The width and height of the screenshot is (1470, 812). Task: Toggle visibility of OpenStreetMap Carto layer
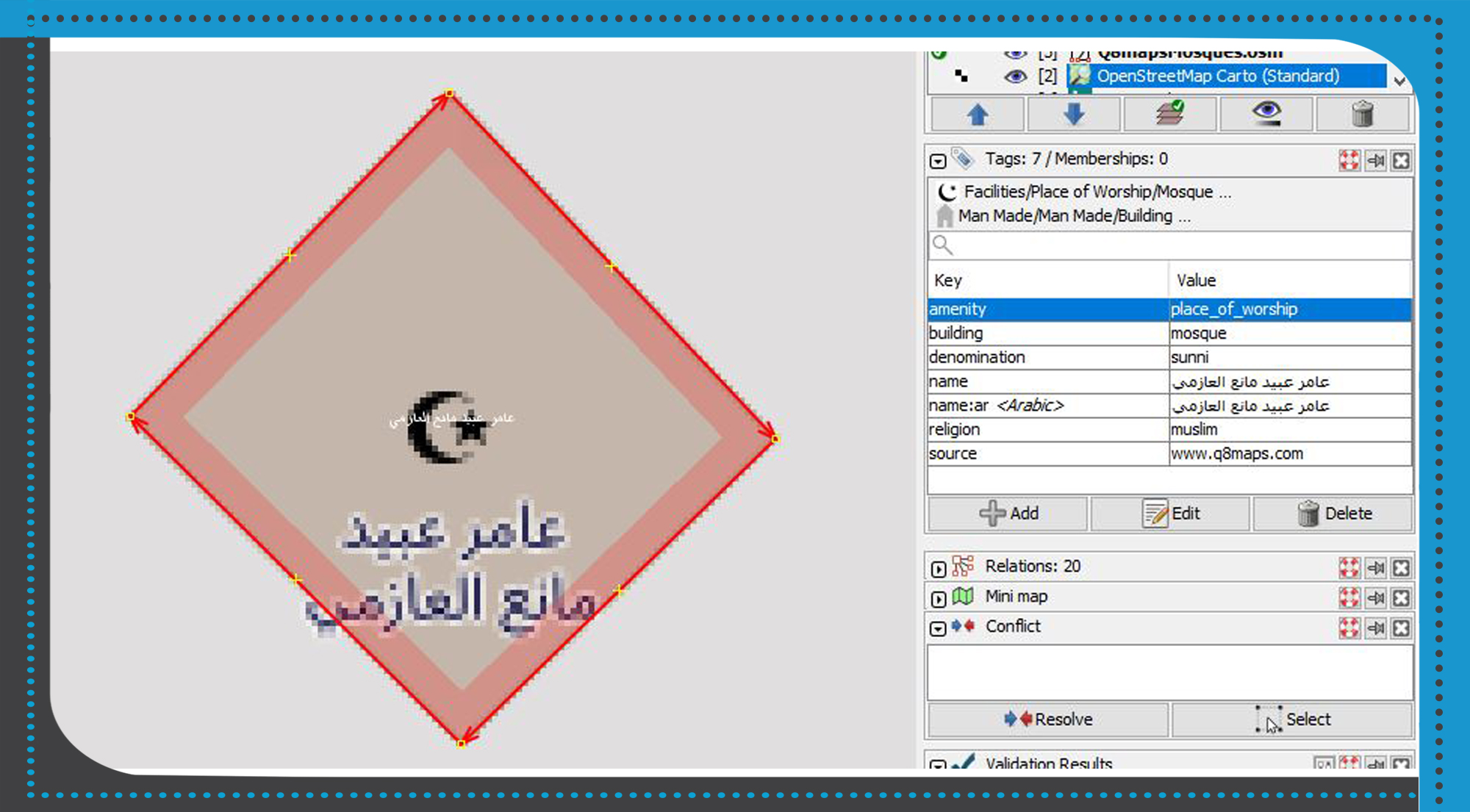coord(1015,76)
